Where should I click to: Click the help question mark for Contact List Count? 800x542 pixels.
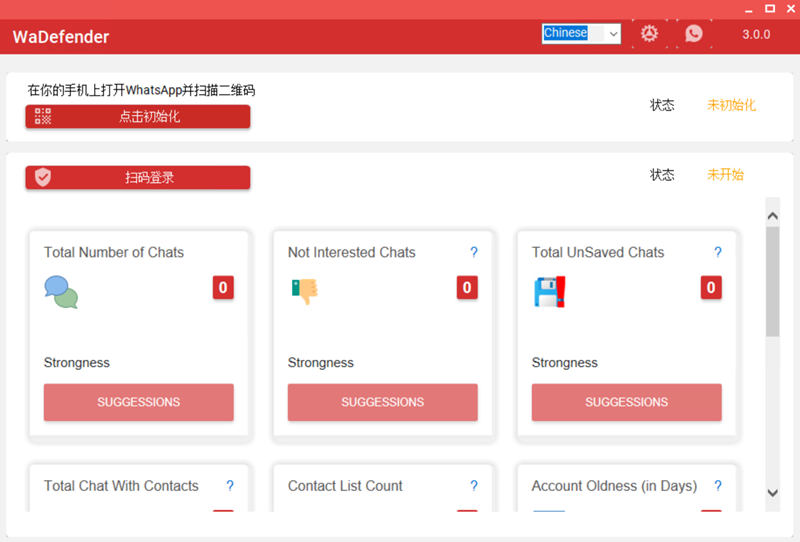point(474,486)
